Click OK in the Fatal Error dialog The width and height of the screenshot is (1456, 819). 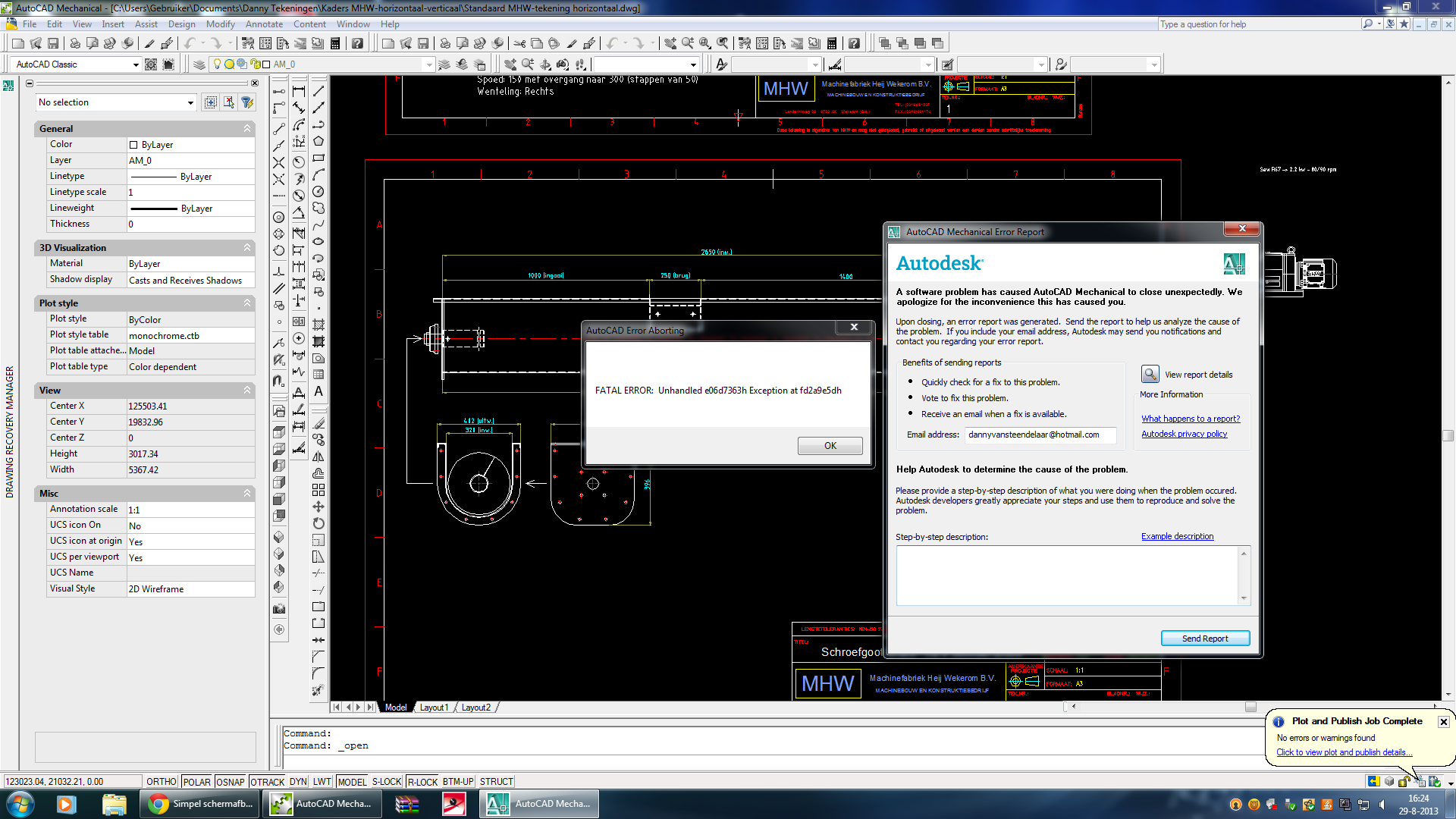point(830,446)
